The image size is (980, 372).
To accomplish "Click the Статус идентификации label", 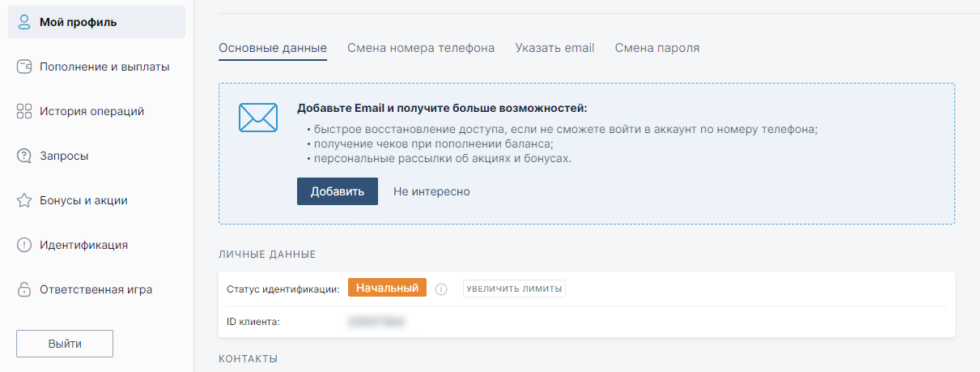I will coord(283,289).
